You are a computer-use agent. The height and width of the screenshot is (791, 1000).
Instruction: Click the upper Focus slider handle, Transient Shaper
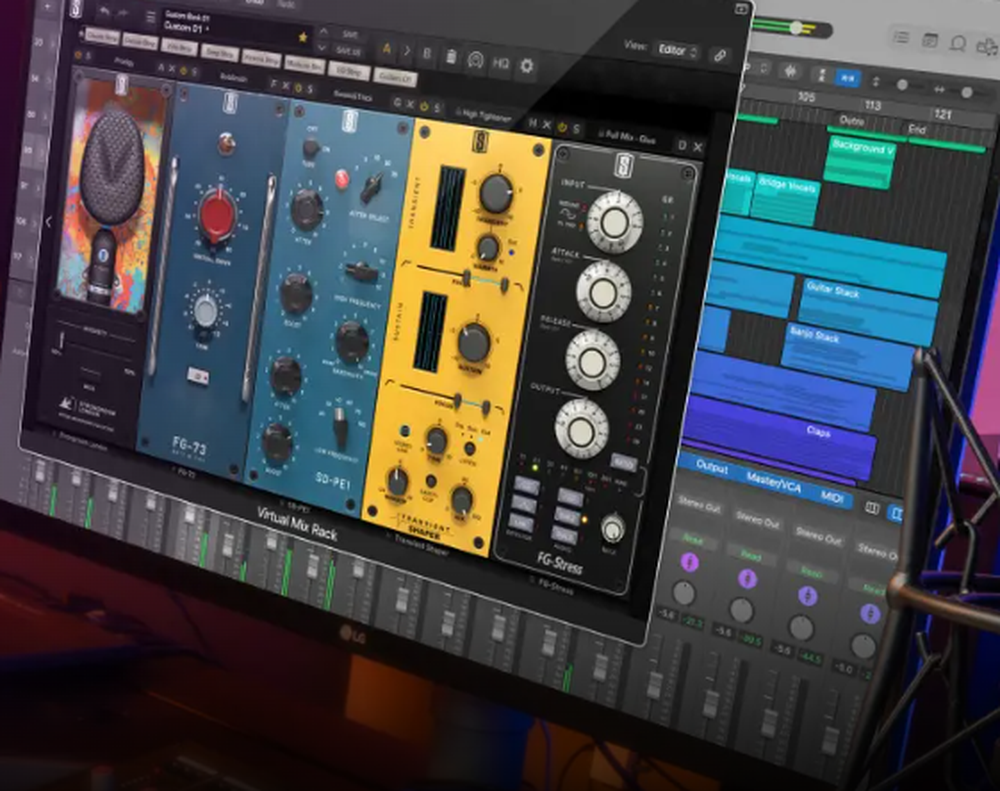coord(467,278)
